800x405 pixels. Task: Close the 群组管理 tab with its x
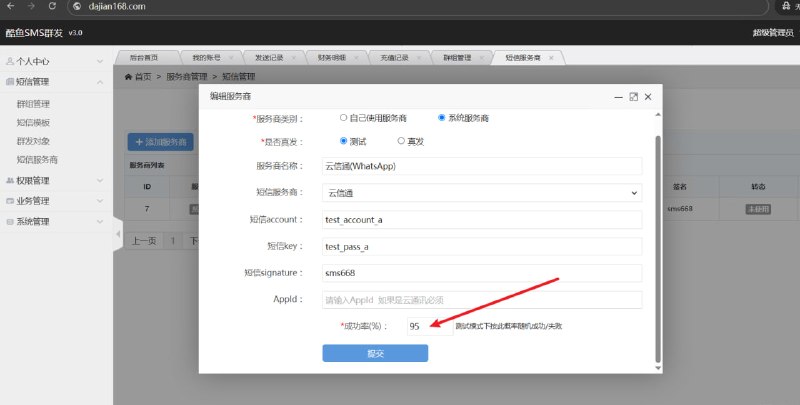click(x=482, y=58)
